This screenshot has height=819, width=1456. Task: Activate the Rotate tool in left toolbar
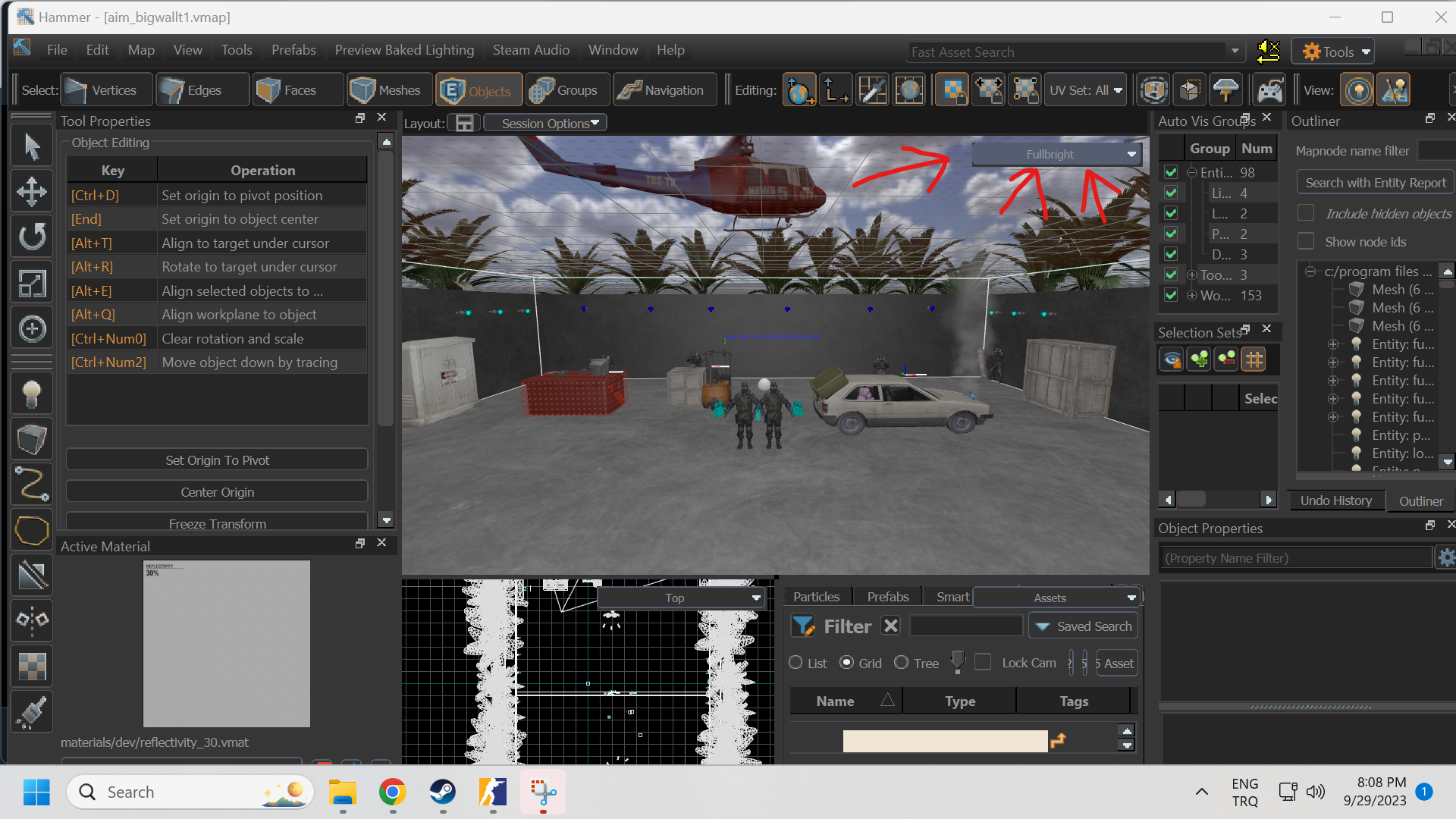coord(31,237)
